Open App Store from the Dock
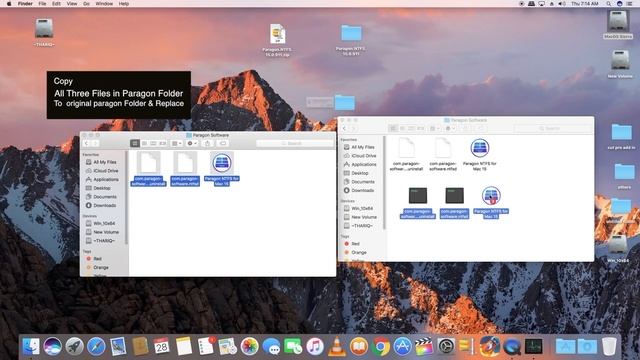 click(402, 347)
